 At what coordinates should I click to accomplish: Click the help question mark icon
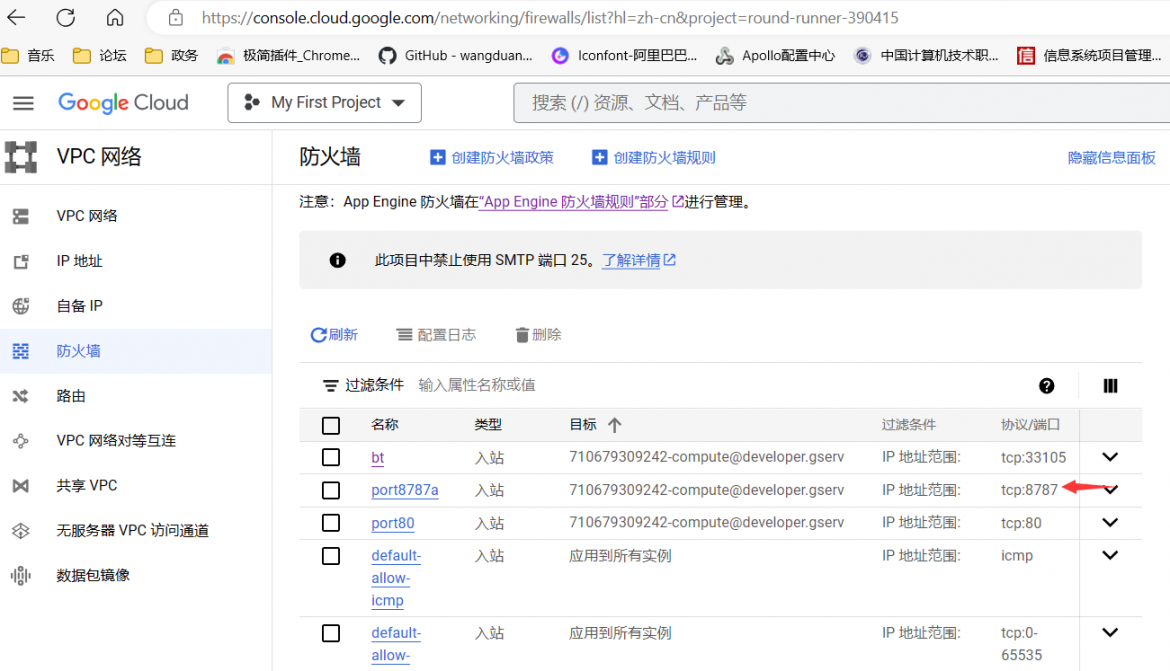(x=1046, y=385)
